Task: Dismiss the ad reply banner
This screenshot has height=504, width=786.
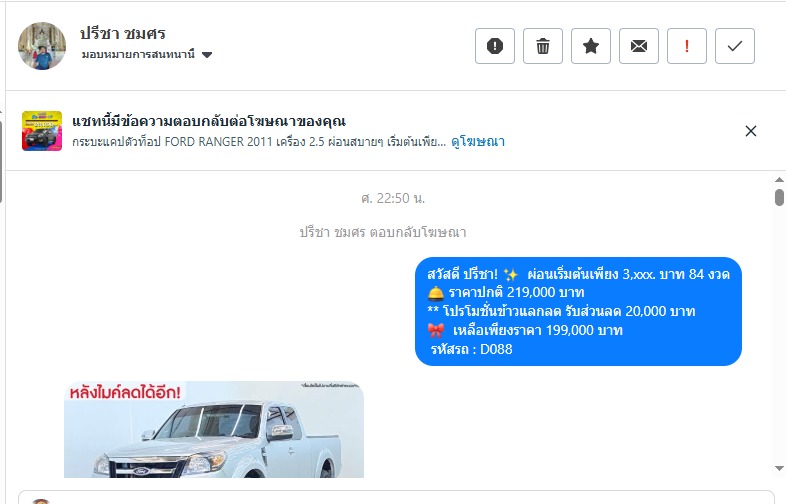Action: pos(750,131)
